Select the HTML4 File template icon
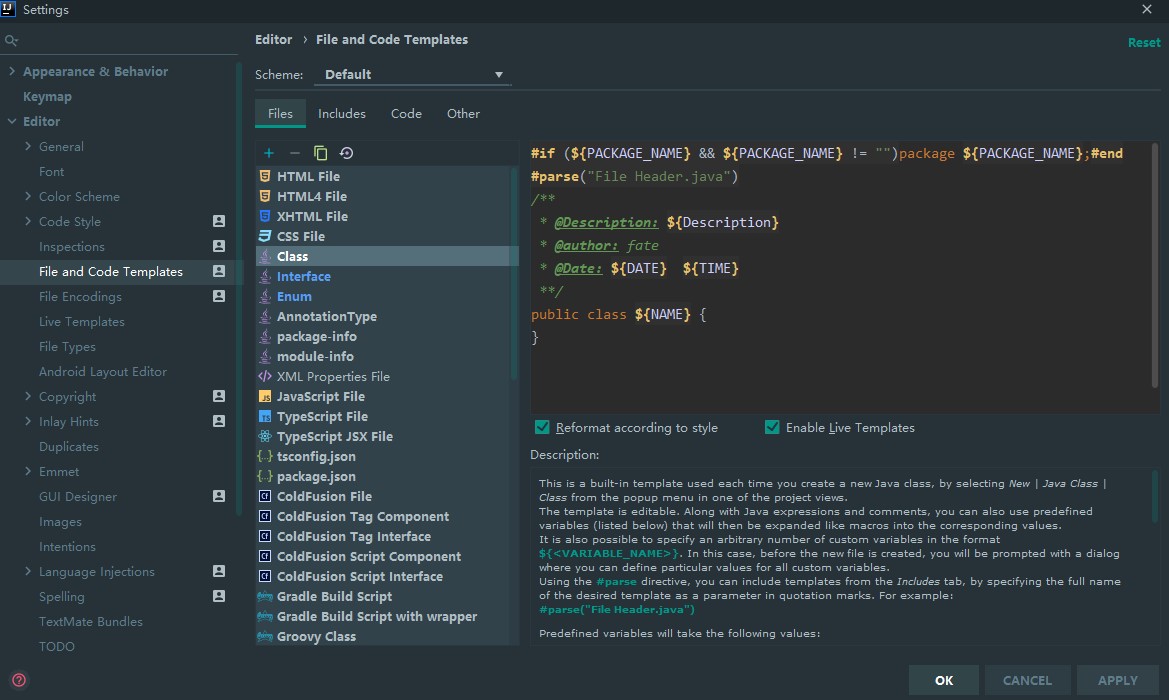 [265, 196]
